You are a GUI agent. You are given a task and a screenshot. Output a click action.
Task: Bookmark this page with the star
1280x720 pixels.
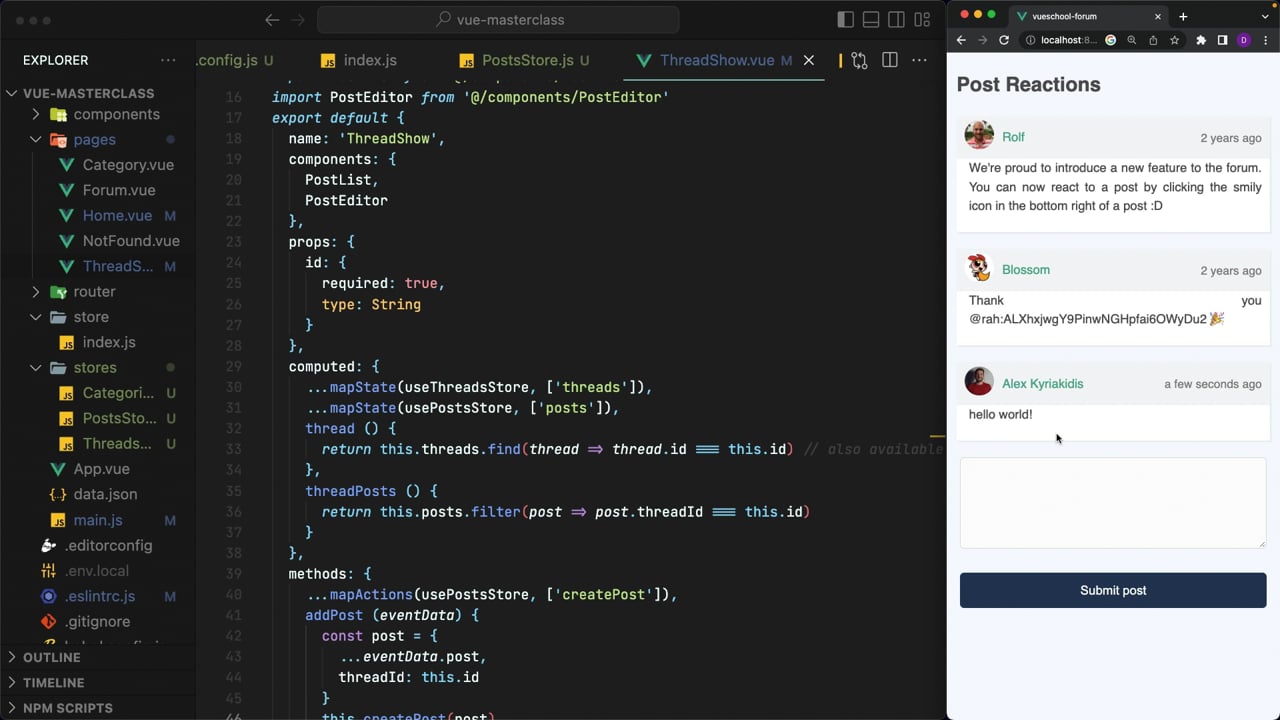tap(1174, 40)
